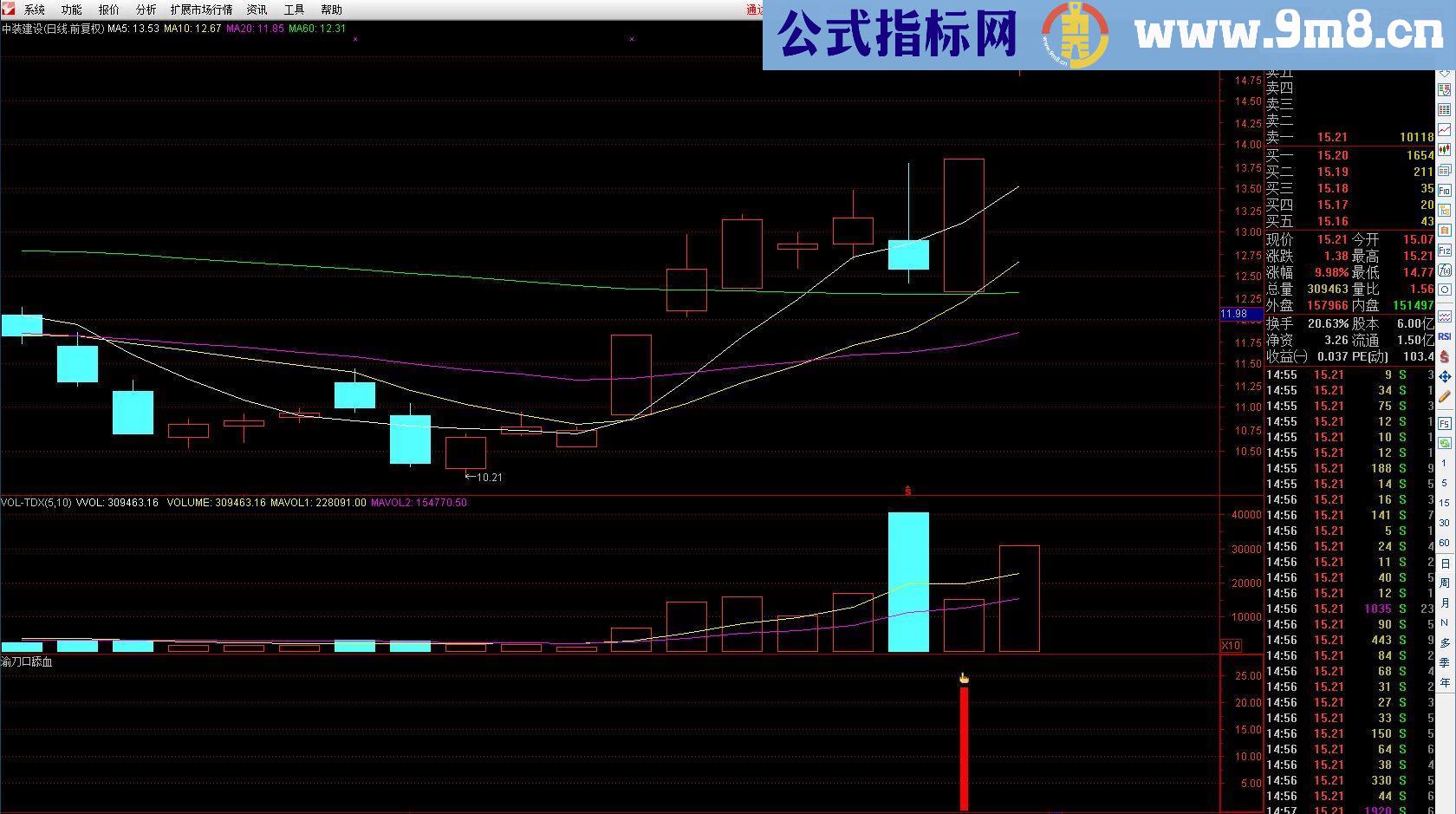This screenshot has height=814, width=1456.
Task: Click the RSI indicator icon
Action: pyautogui.click(x=1445, y=336)
